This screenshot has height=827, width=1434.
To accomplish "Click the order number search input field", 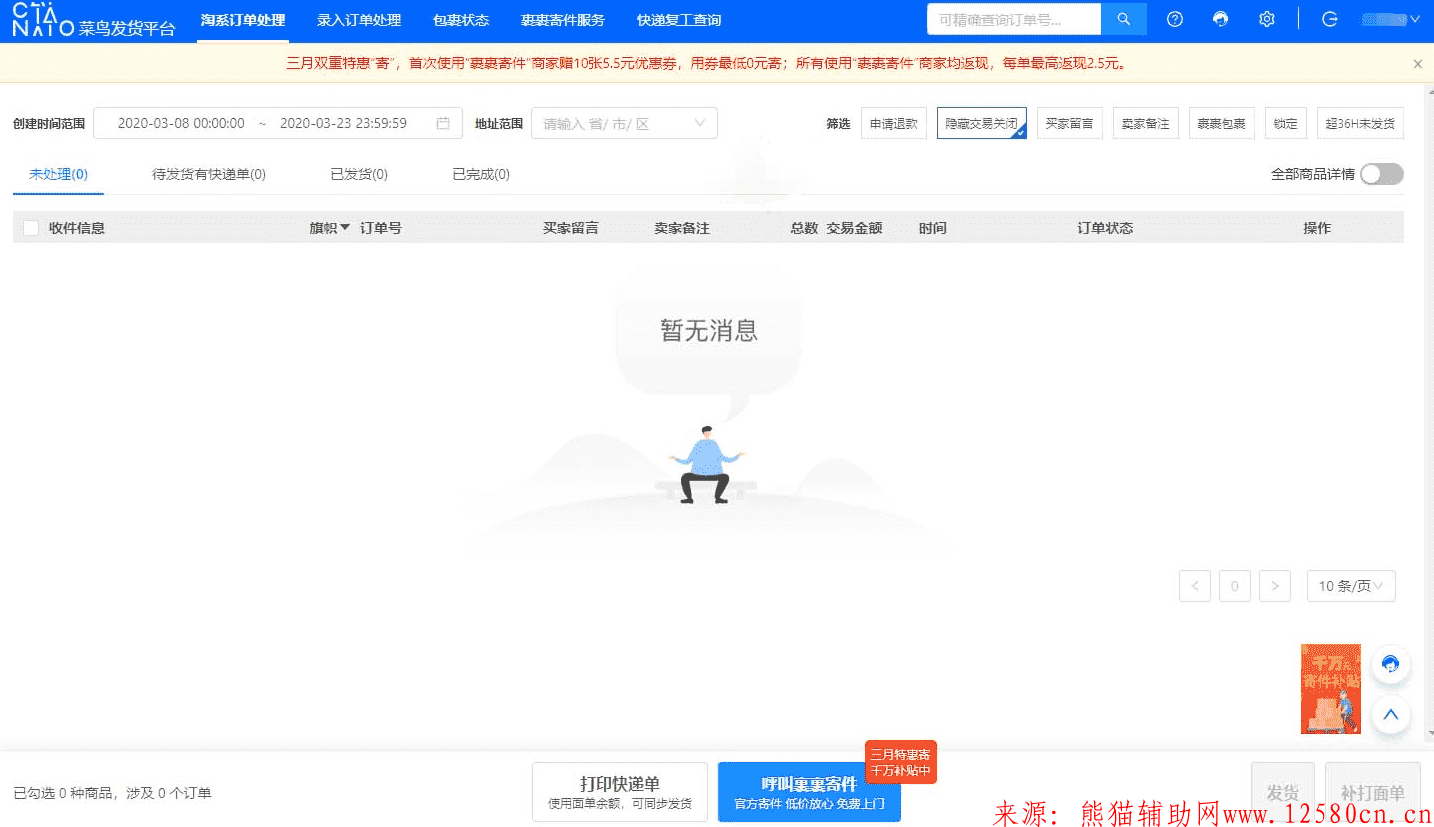I will pos(1013,19).
